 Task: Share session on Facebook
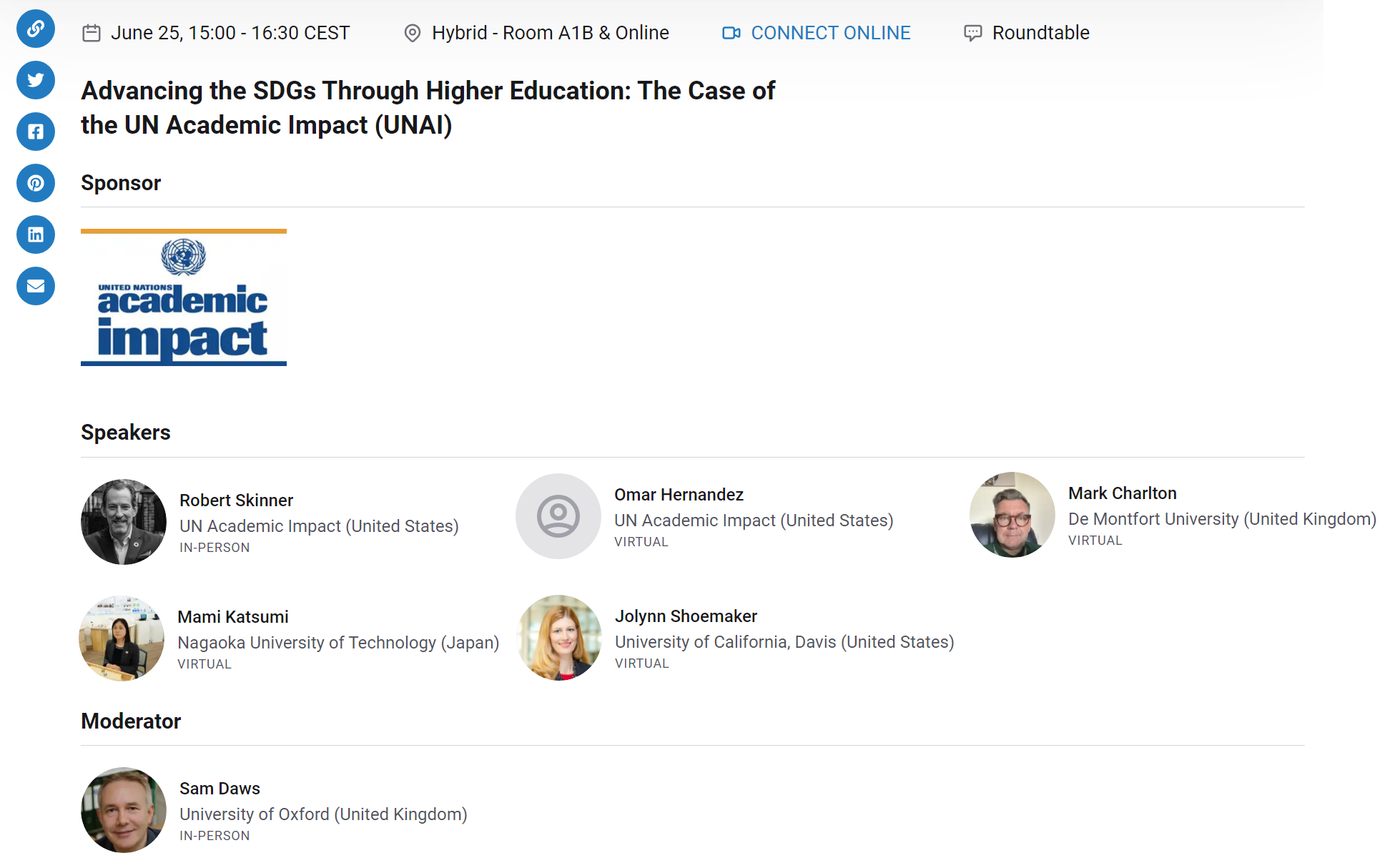tap(36, 132)
